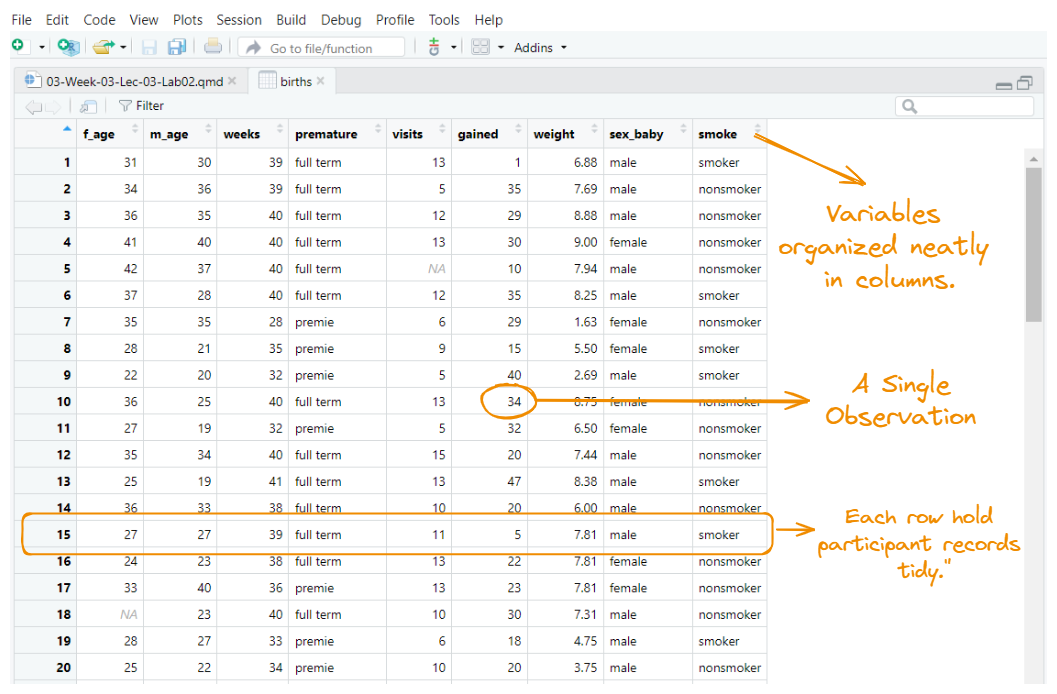The height and width of the screenshot is (694, 1057).
Task: Save the current document
Action: (148, 46)
